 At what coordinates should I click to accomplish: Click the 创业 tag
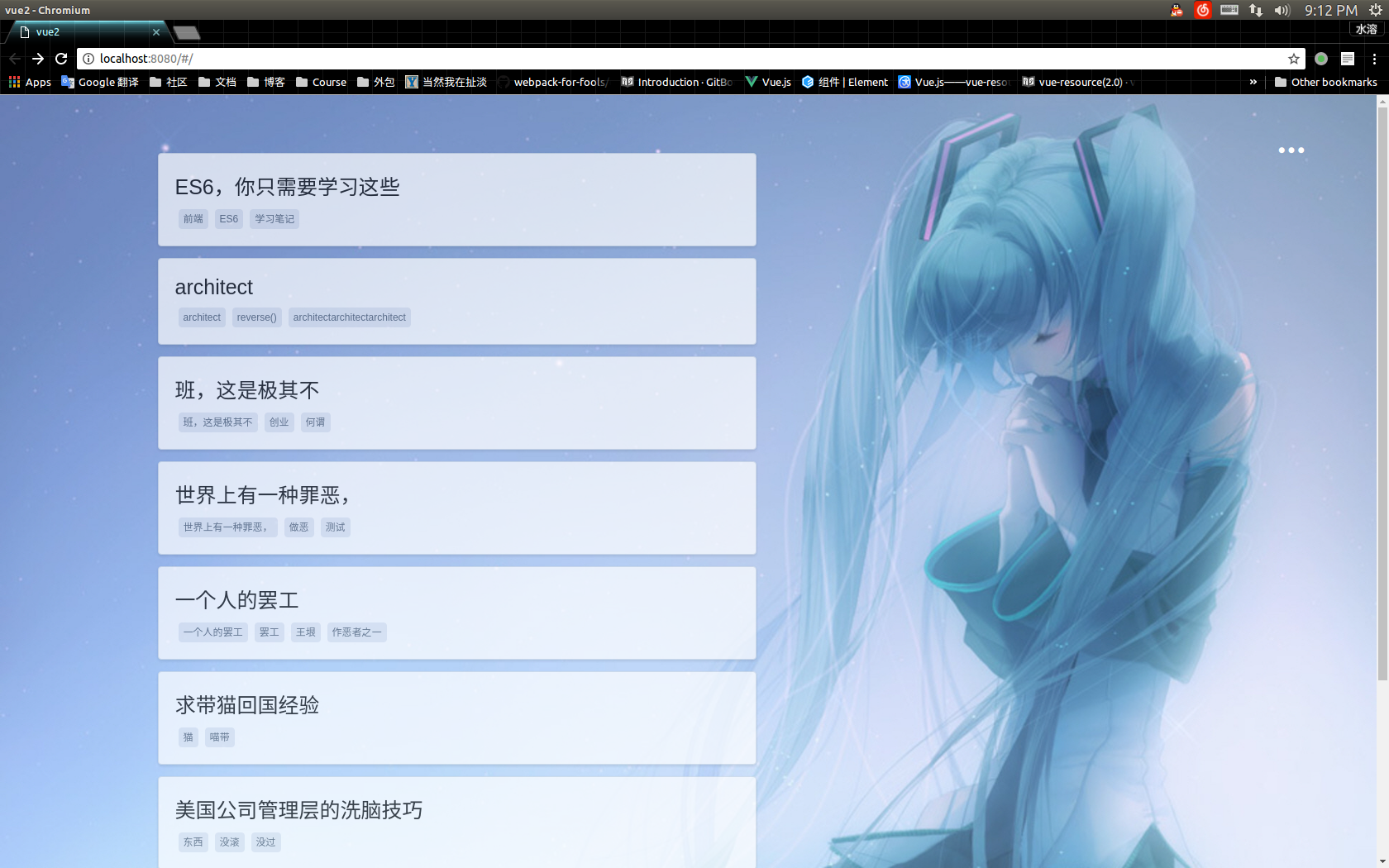coord(279,422)
